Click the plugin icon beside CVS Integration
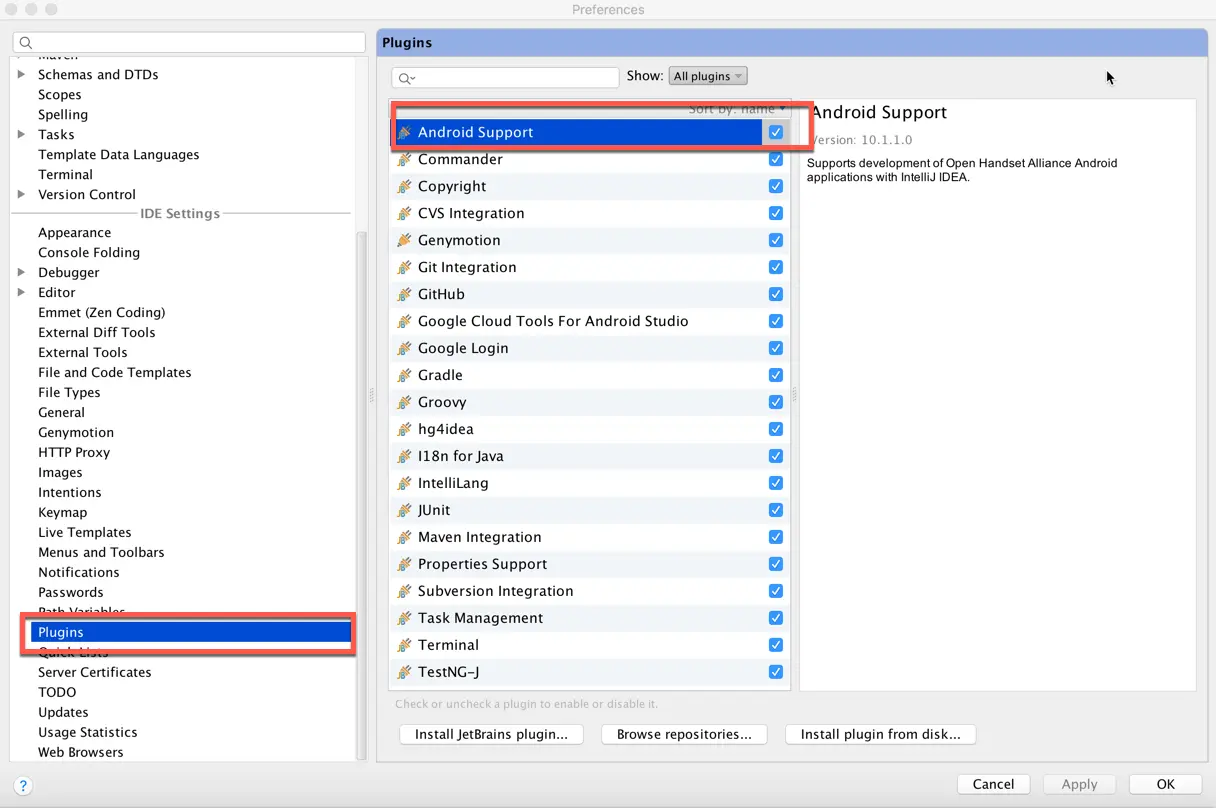The width and height of the screenshot is (1216, 808). coord(404,213)
